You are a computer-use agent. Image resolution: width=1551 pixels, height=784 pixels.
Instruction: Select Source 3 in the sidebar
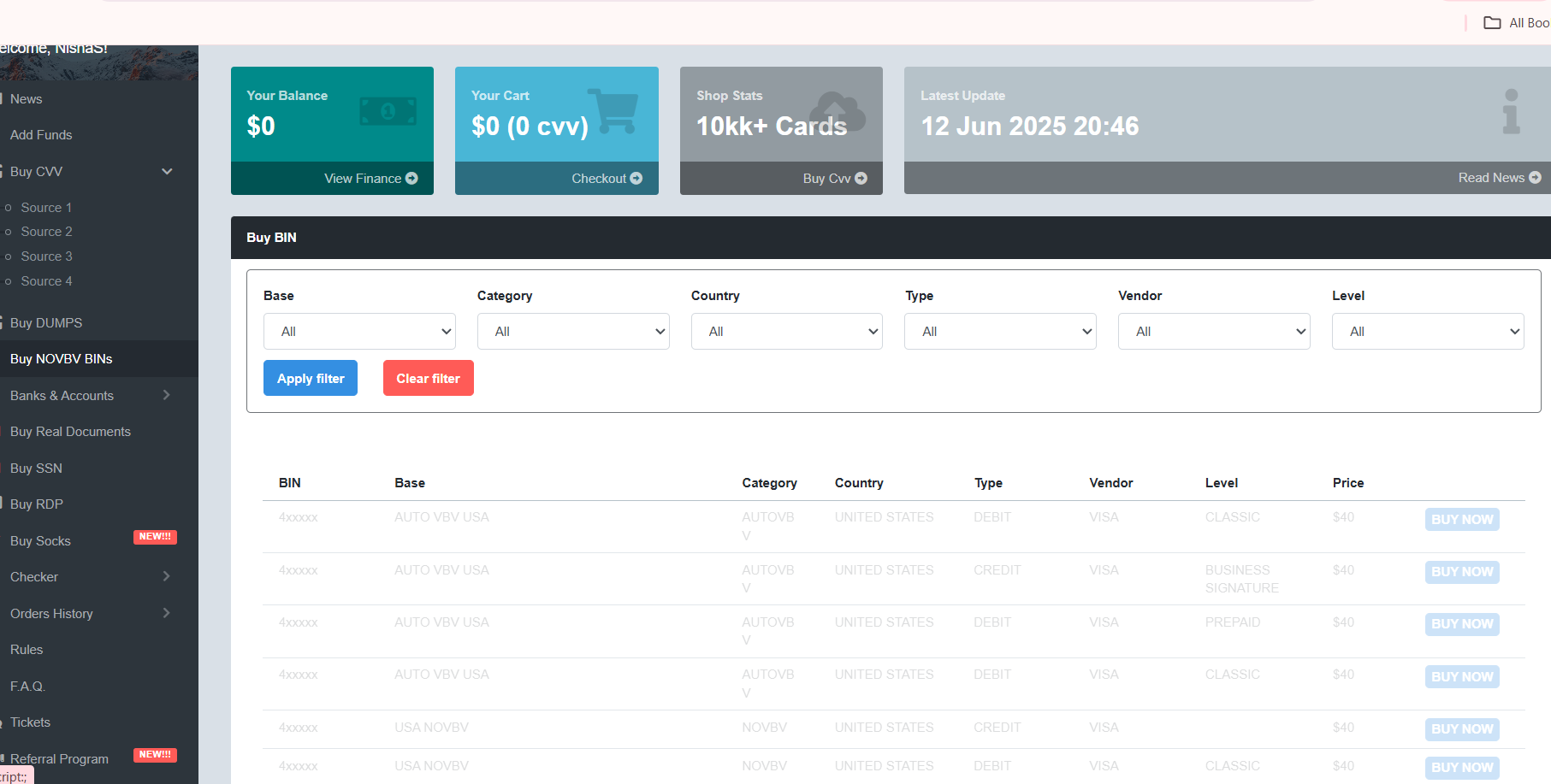click(x=46, y=256)
